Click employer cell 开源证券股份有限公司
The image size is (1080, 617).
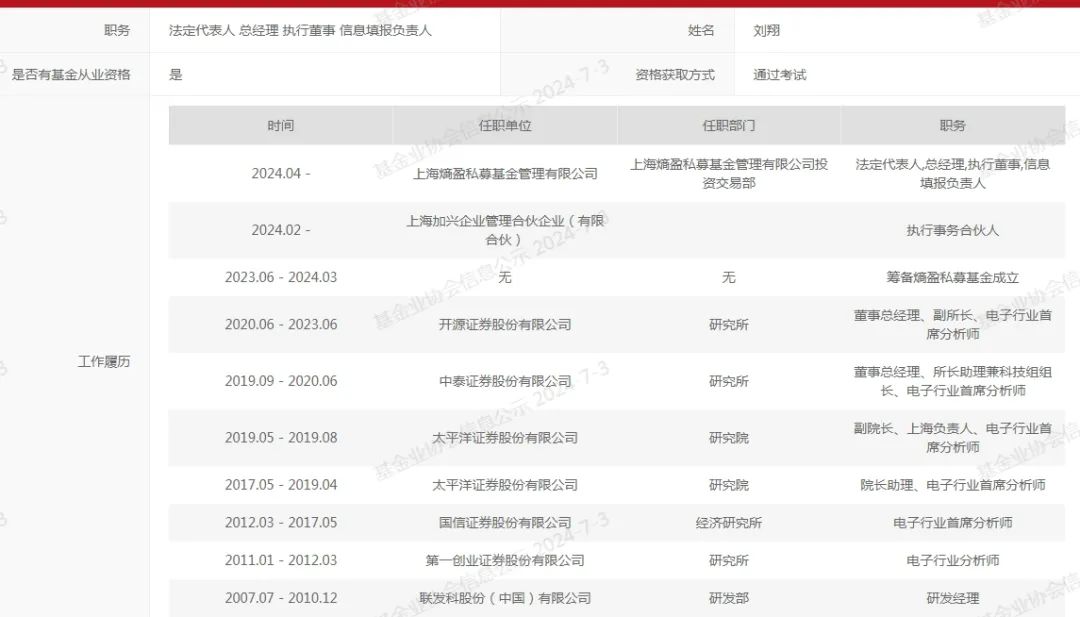click(505, 324)
